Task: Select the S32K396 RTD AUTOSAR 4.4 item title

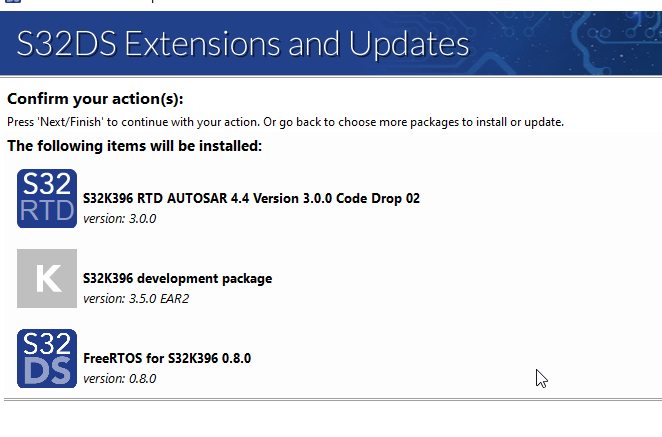Action: click(251, 198)
